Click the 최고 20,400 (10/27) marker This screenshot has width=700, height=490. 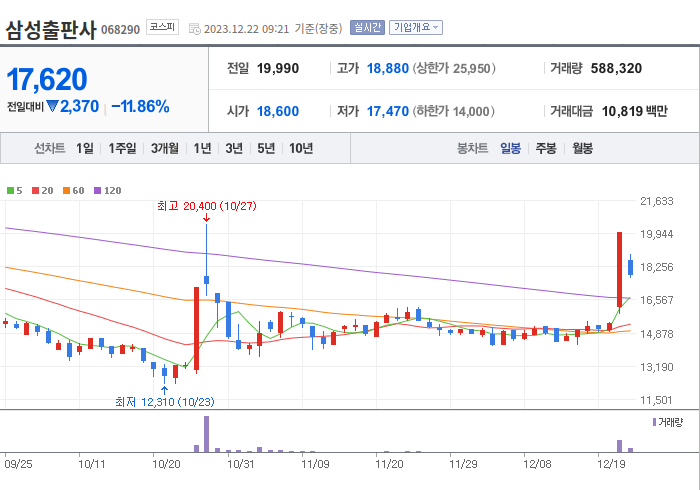(x=207, y=206)
